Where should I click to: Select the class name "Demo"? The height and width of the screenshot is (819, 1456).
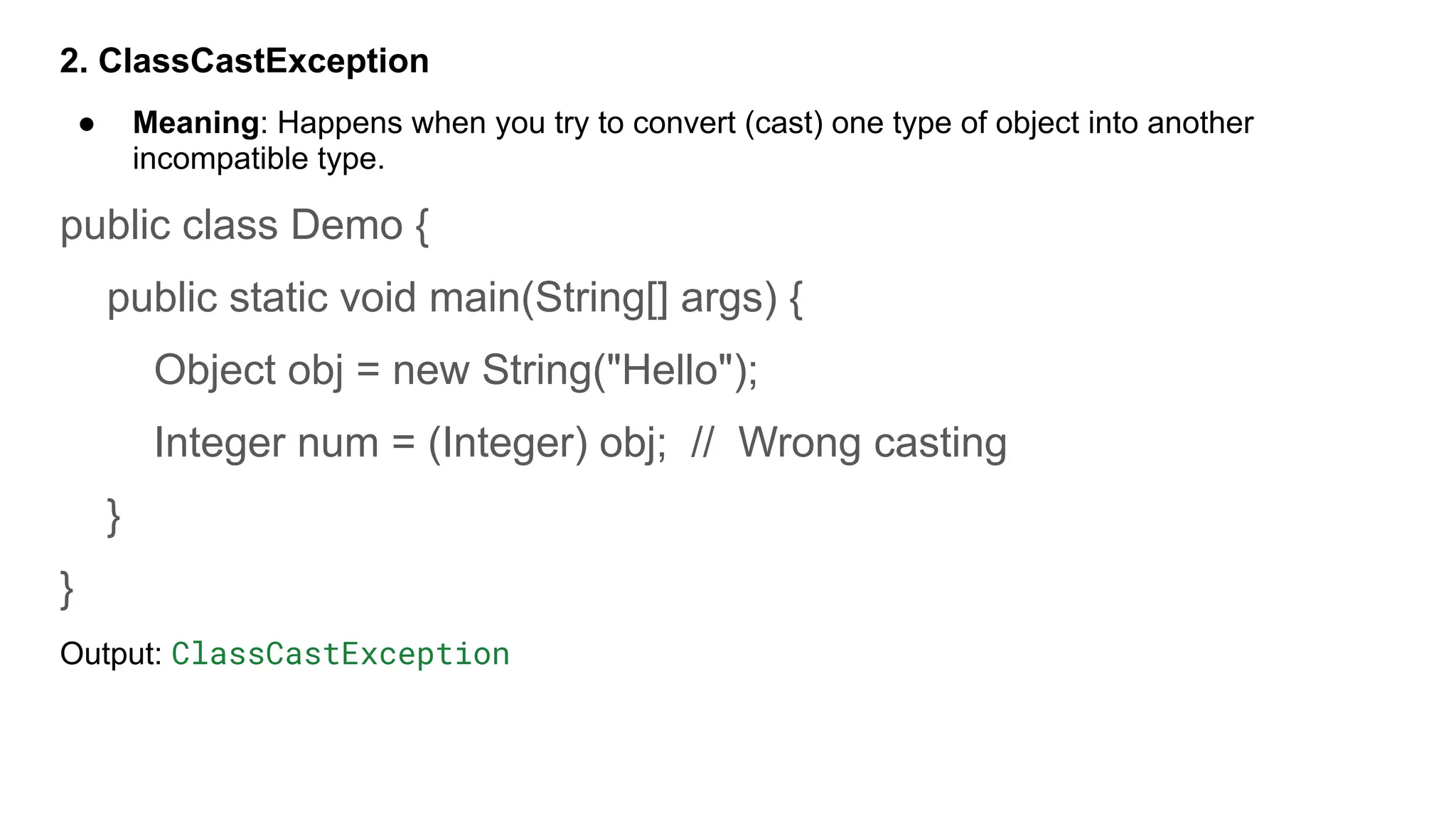pos(346,225)
